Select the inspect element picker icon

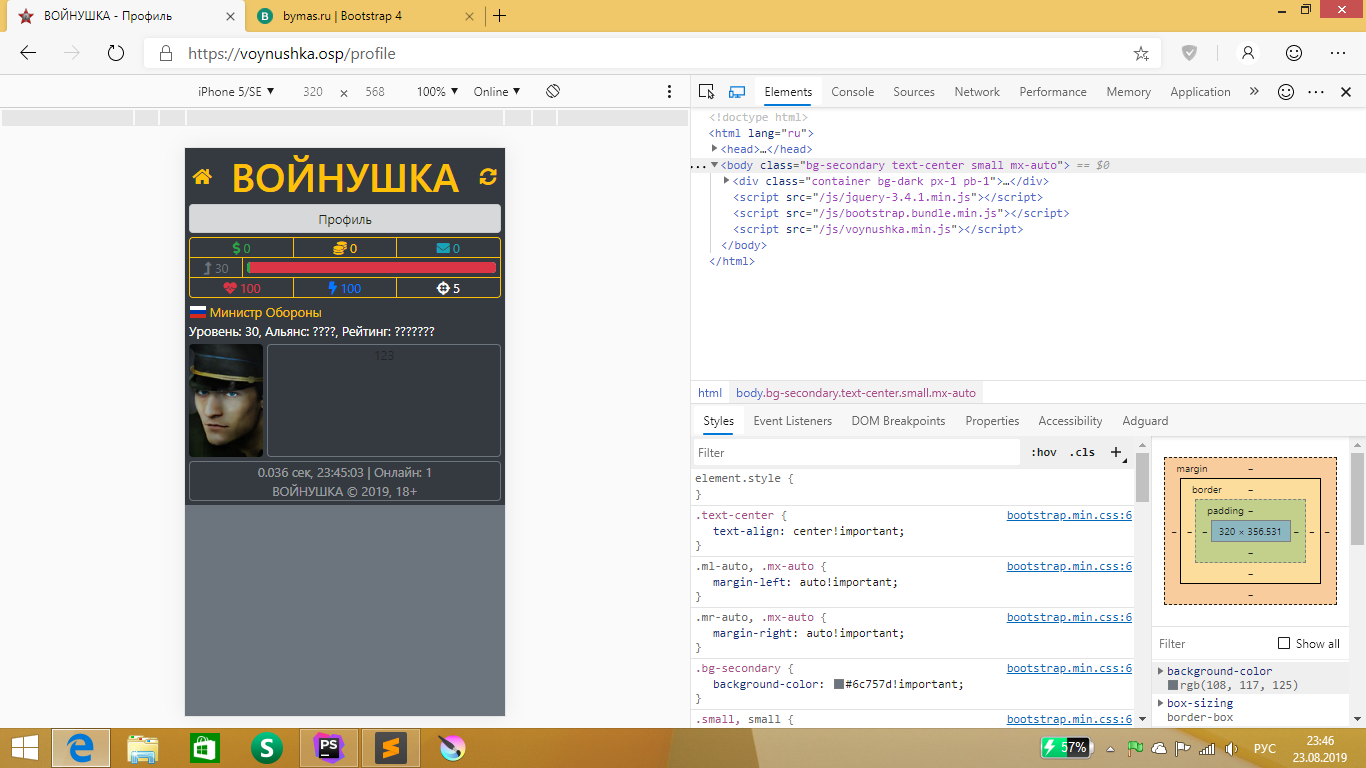[x=706, y=92]
